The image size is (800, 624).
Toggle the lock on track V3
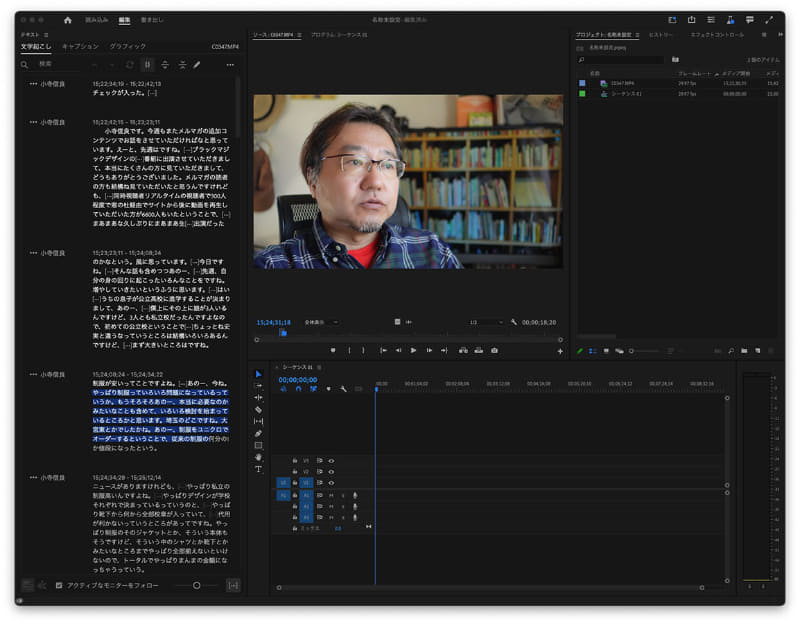[x=295, y=460]
